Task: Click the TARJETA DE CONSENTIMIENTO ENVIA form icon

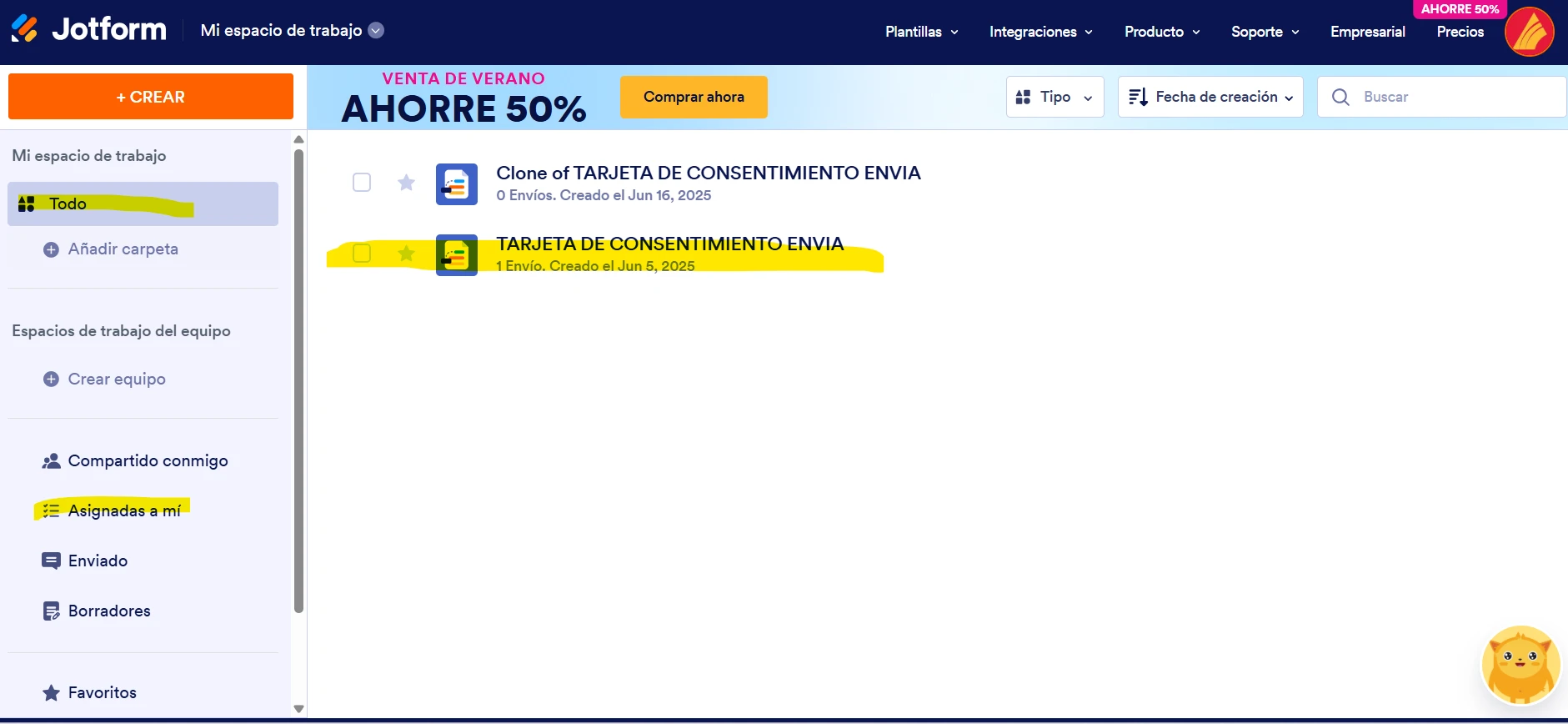Action: (457, 255)
